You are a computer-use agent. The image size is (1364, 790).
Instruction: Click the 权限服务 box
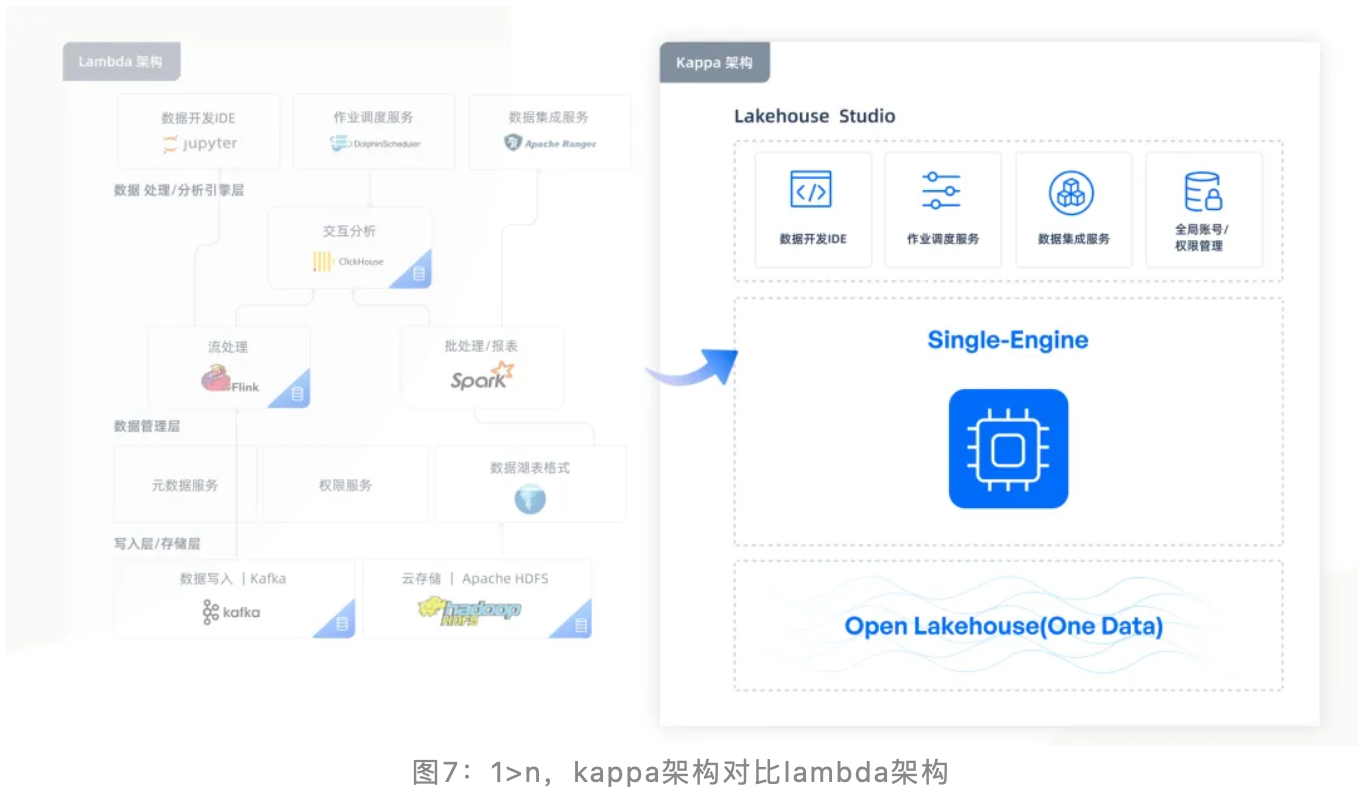click(x=345, y=485)
